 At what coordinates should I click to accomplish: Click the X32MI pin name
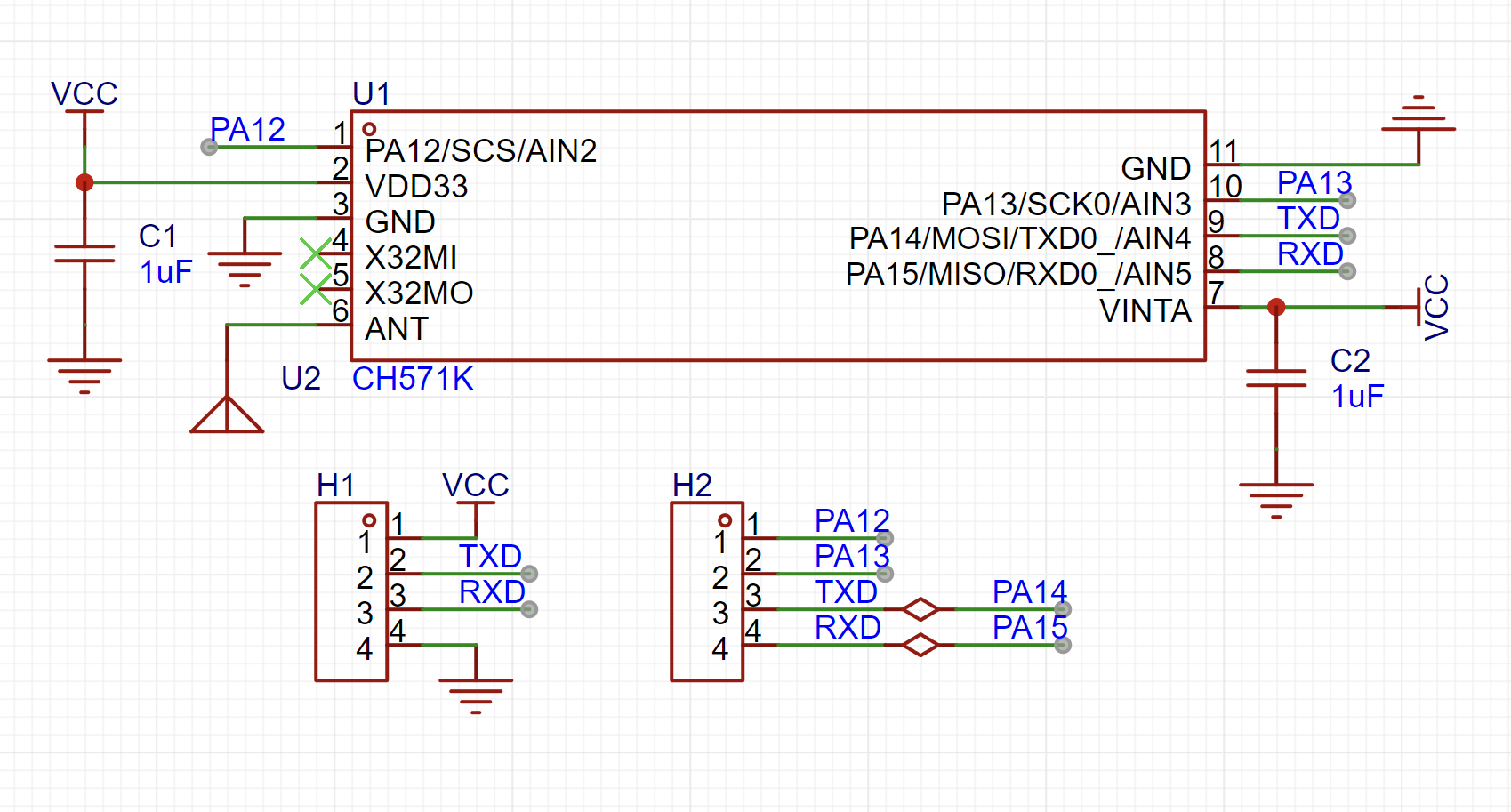click(411, 258)
